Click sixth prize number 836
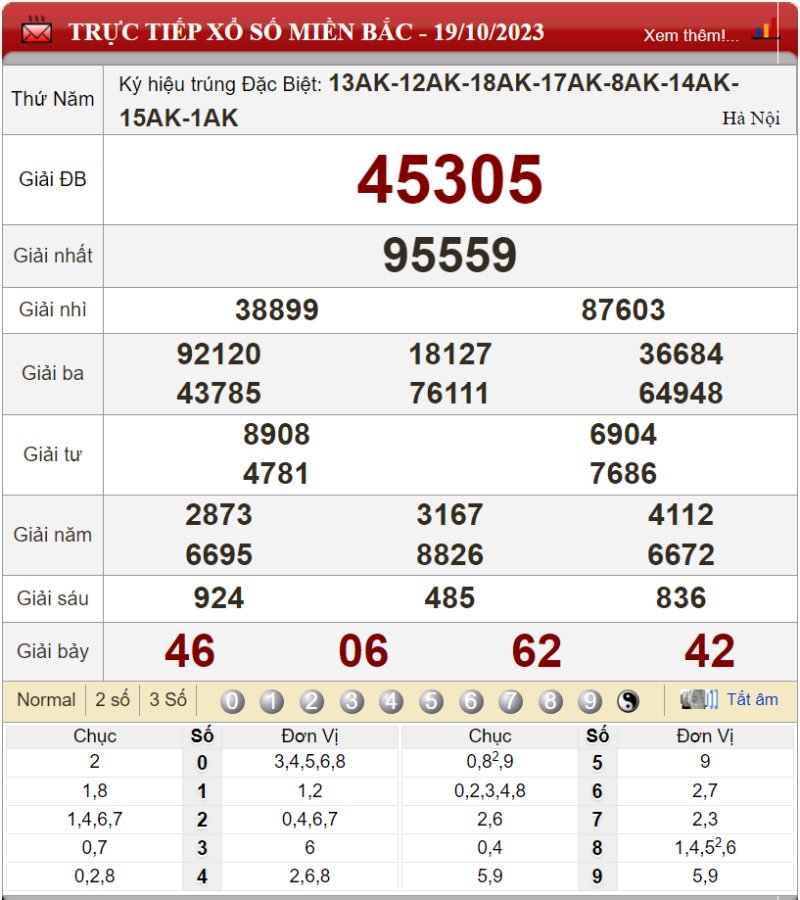 click(681, 598)
